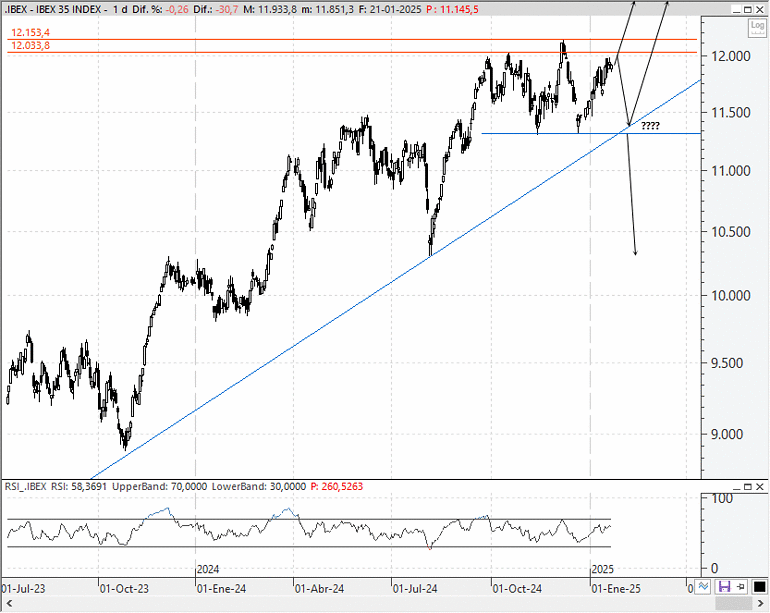Select the 12.153,4 resistance level label
This screenshot has width=770, height=613.
tap(30, 33)
